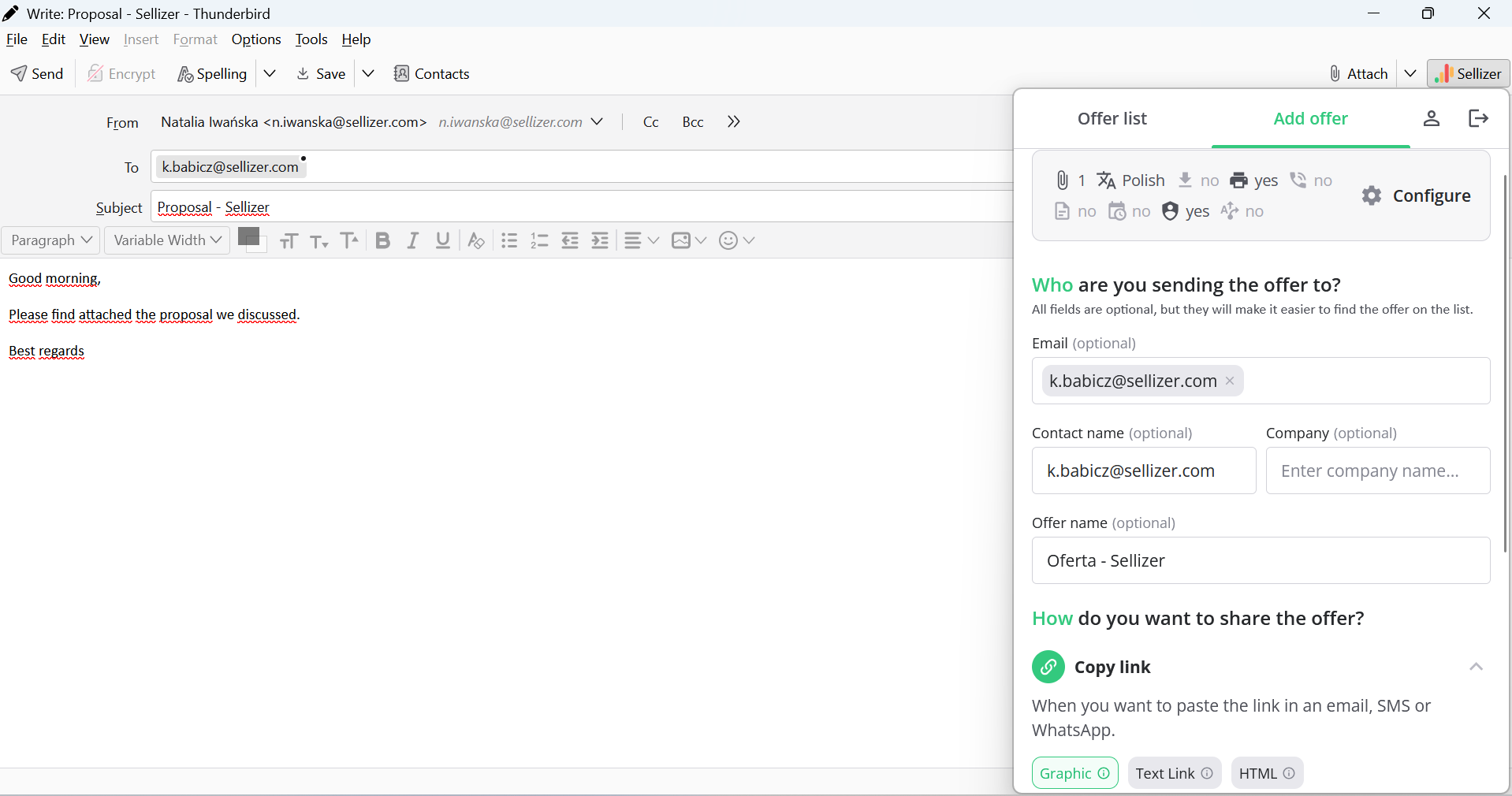1512x796 pixels.
Task: Show more address field options chevron
Action: click(x=734, y=121)
